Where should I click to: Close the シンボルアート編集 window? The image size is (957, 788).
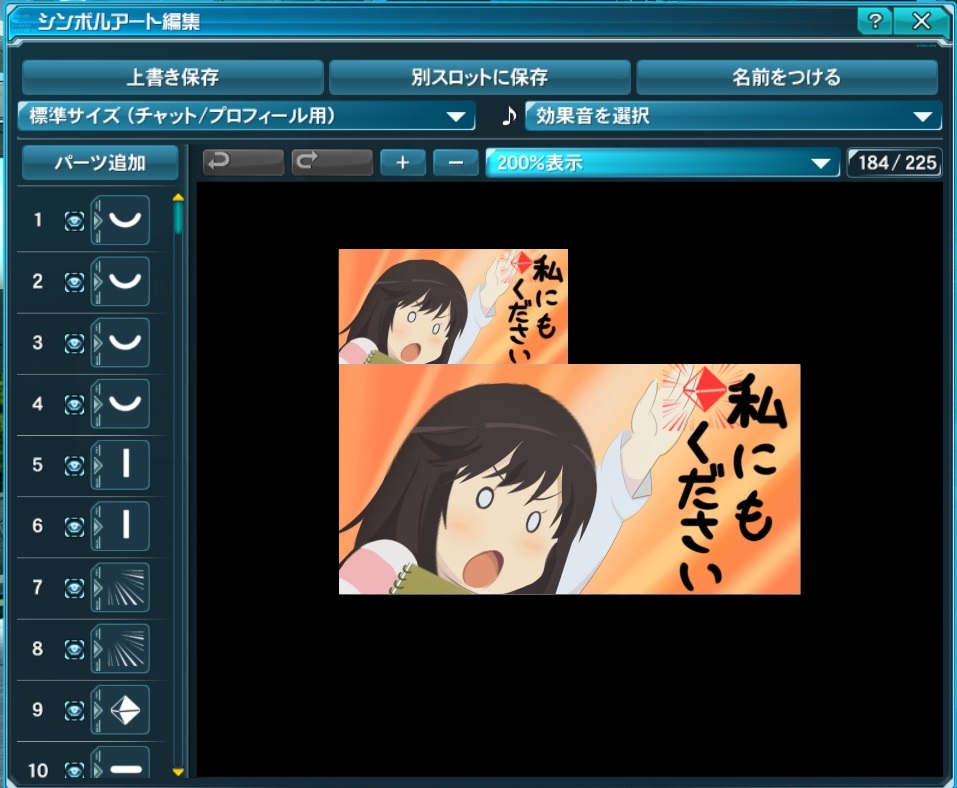coord(922,21)
